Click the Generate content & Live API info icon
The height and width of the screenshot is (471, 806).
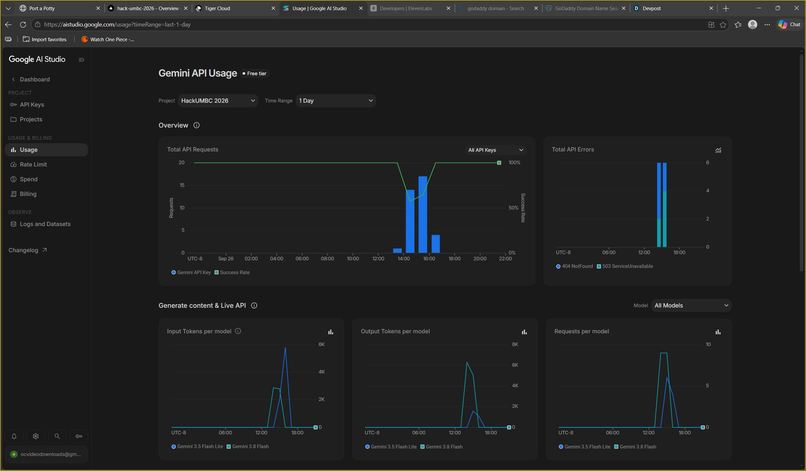[x=254, y=305]
